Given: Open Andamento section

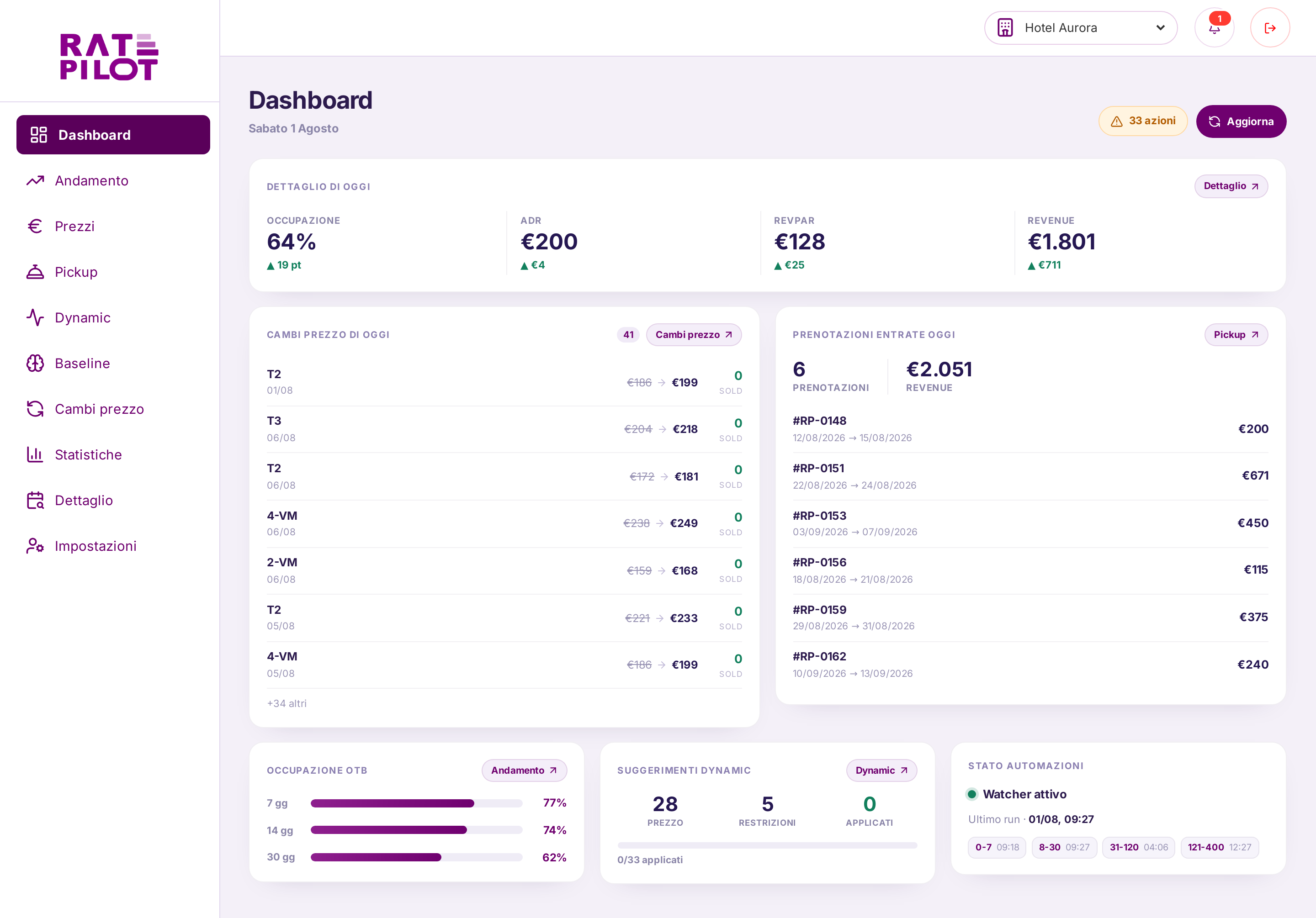Looking at the screenshot, I should [x=113, y=180].
